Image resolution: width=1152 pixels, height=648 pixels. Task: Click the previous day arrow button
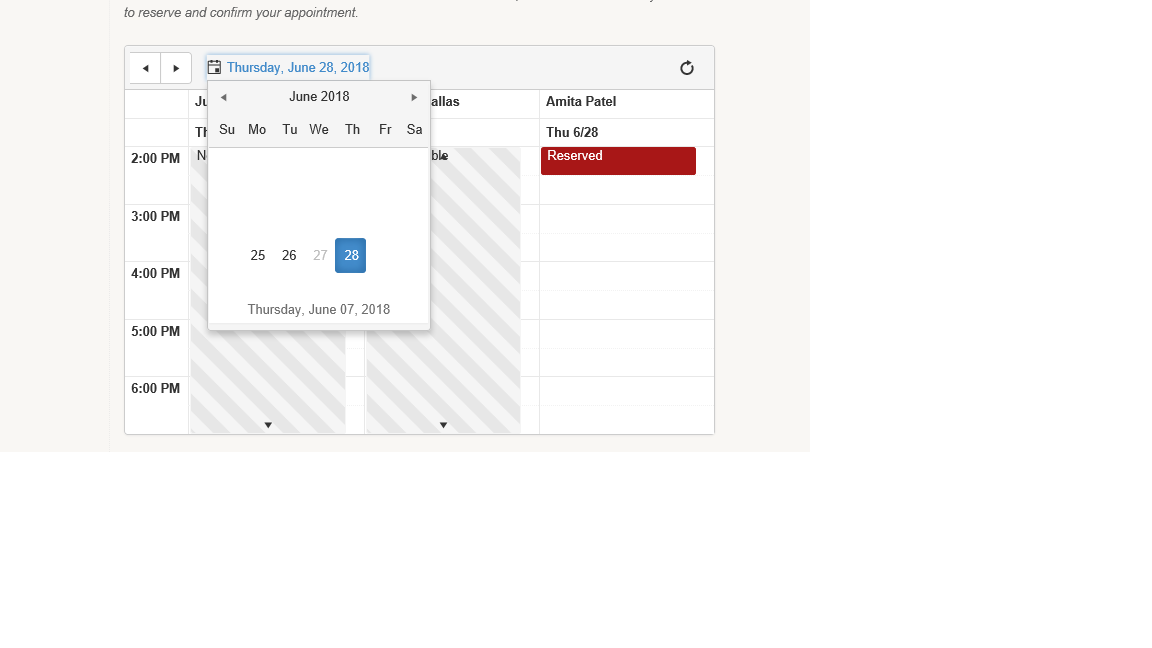145,68
